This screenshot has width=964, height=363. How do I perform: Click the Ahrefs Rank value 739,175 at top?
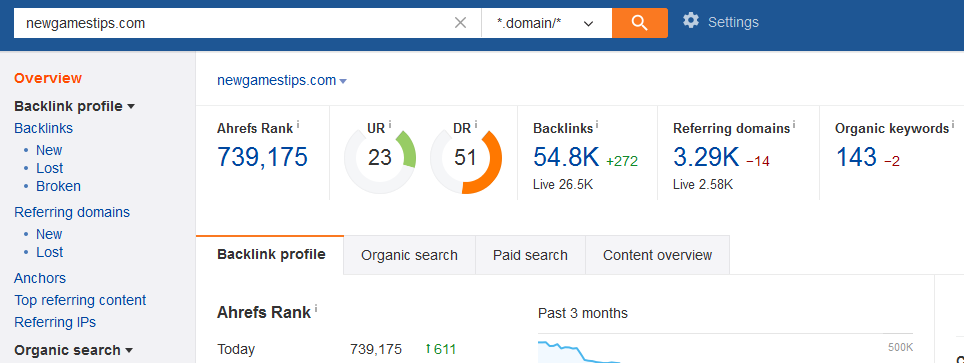click(263, 157)
